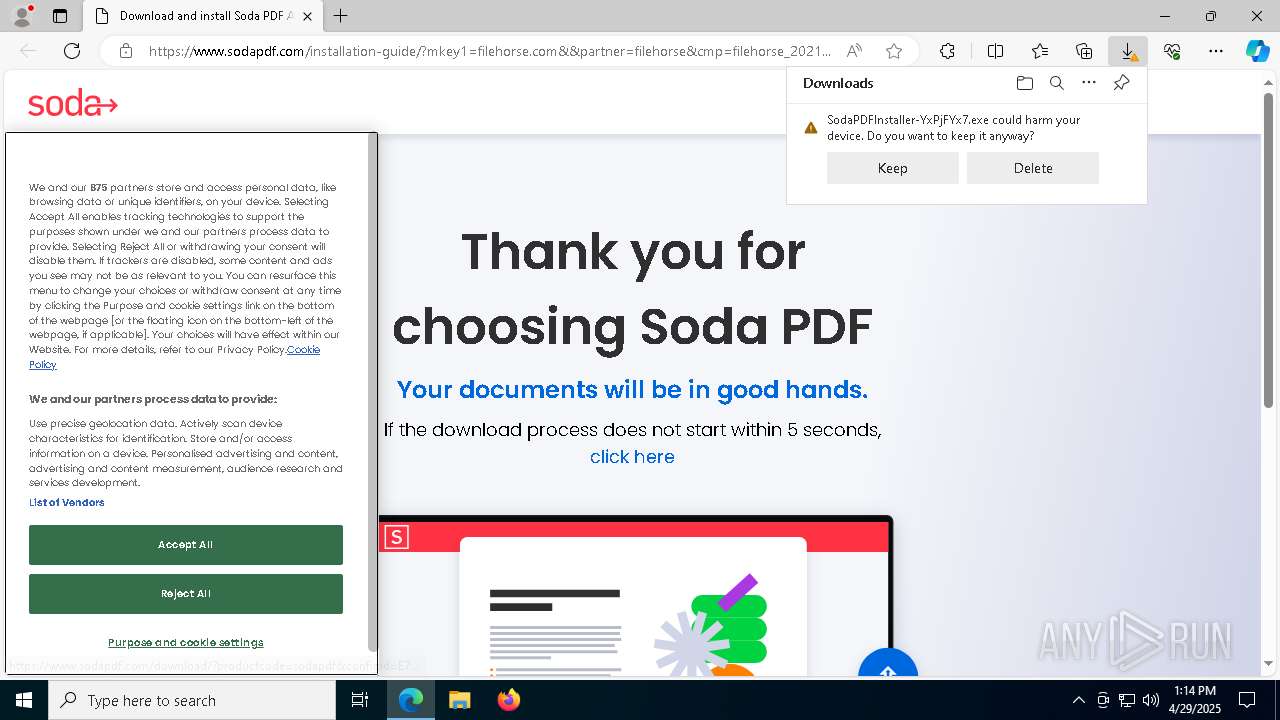This screenshot has width=1280, height=720.
Task: Click the page vertical scrollbar thumb
Action: click(x=1268, y=250)
